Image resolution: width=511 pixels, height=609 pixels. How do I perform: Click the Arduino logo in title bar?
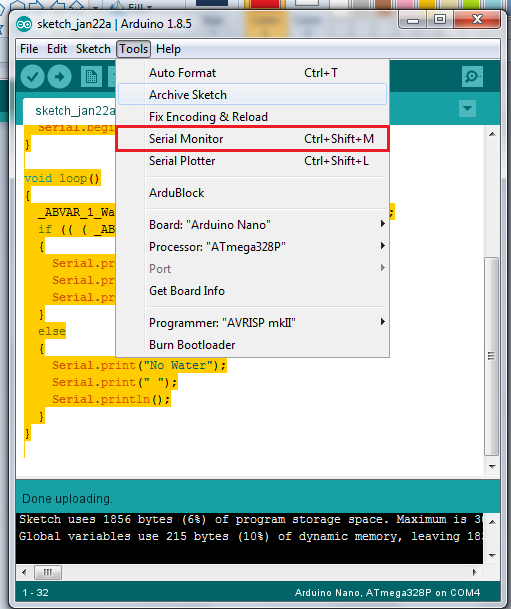coord(24,24)
